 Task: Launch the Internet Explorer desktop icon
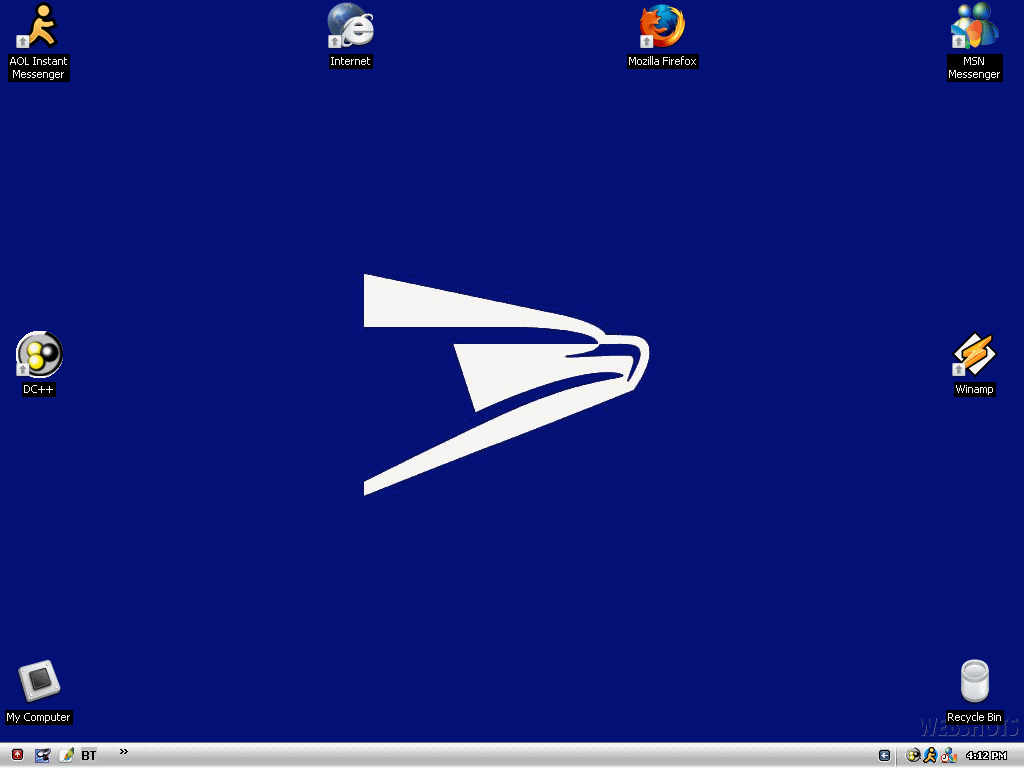350,27
